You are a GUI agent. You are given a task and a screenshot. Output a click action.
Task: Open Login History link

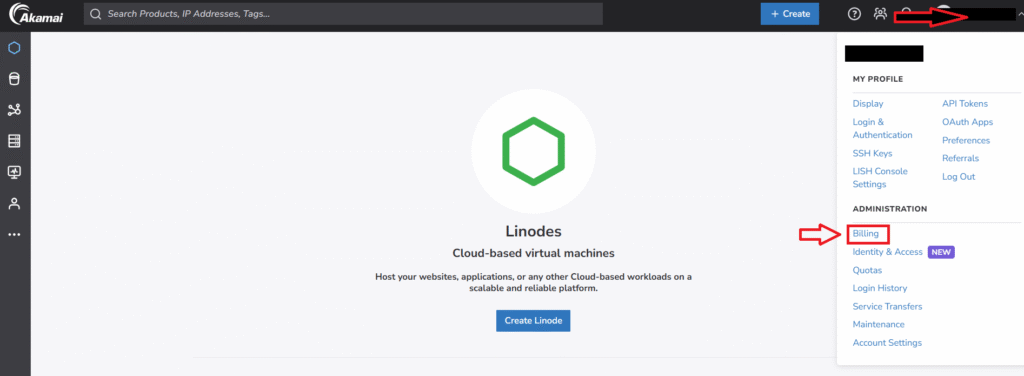click(880, 289)
